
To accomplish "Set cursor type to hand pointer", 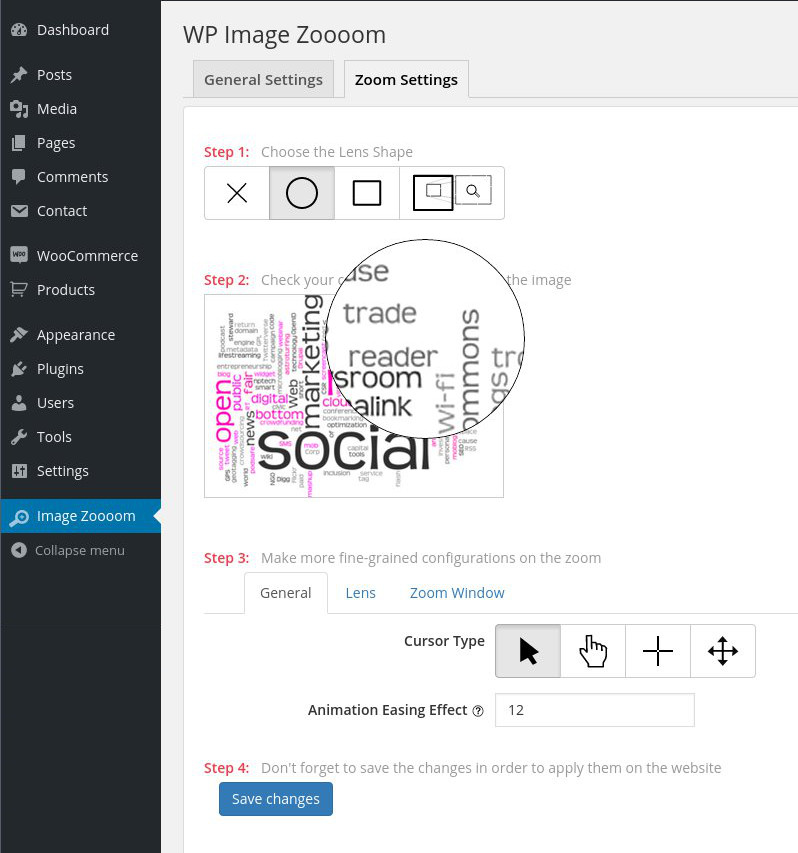I will [x=593, y=651].
